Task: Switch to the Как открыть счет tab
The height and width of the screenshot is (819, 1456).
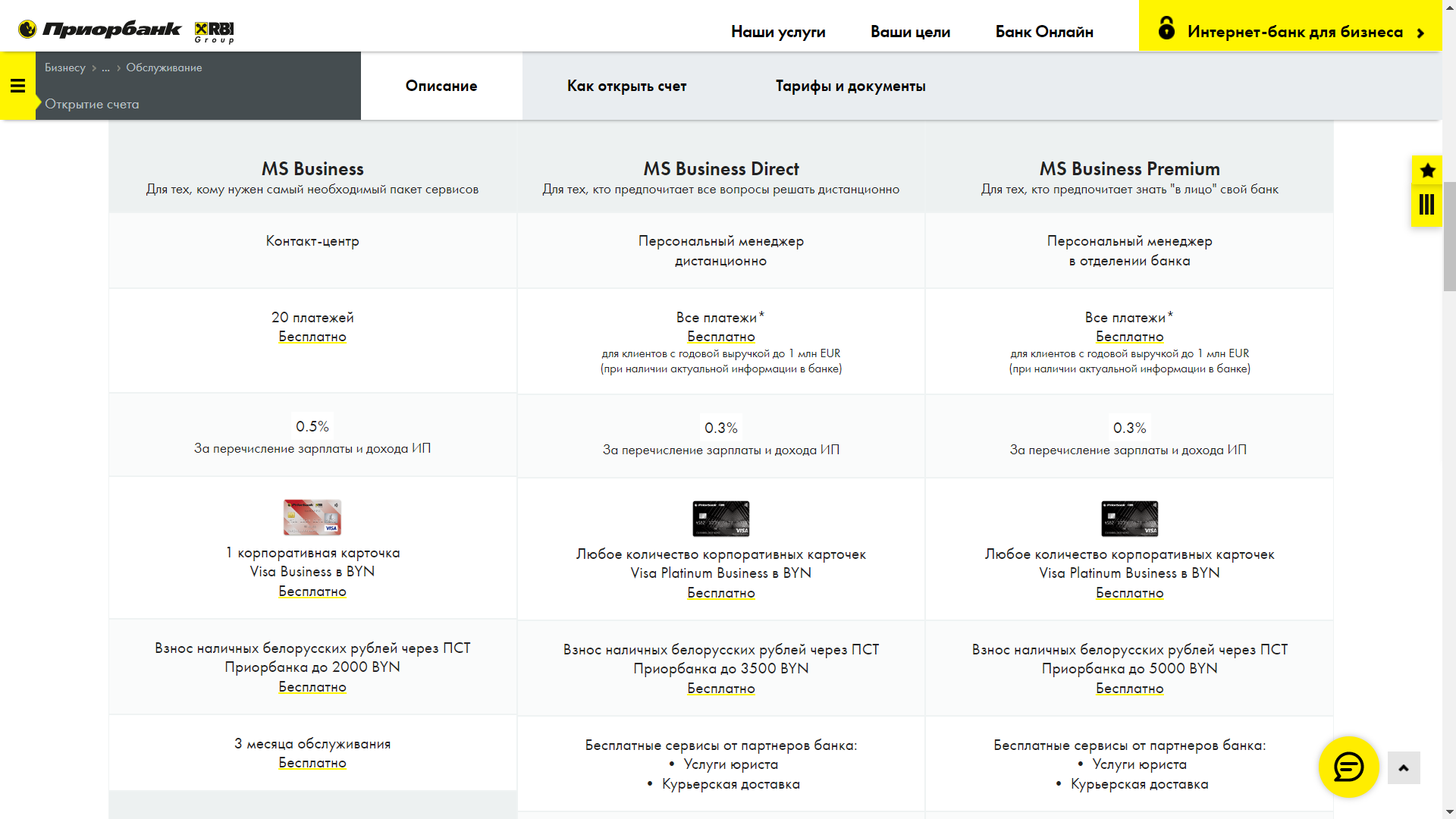Action: pos(626,86)
